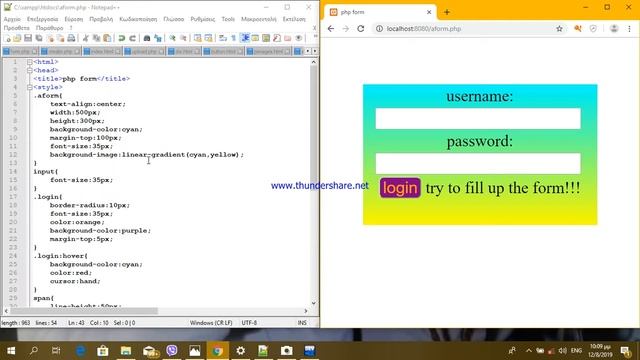The width and height of the screenshot is (640, 360).
Task: Collapse the head tag fold marker
Action: (29, 71)
